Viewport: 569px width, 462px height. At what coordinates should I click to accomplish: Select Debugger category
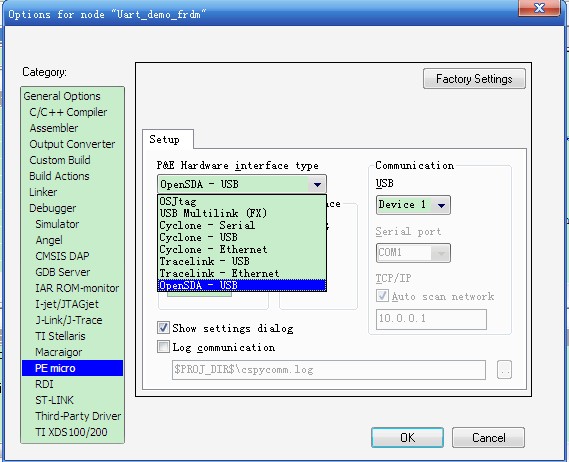tap(53, 208)
